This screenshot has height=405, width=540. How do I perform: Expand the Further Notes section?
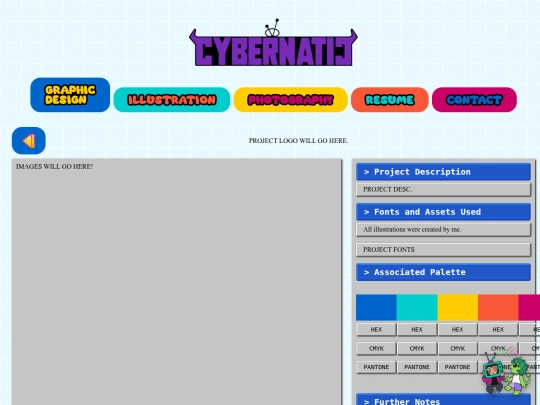tap(443, 399)
